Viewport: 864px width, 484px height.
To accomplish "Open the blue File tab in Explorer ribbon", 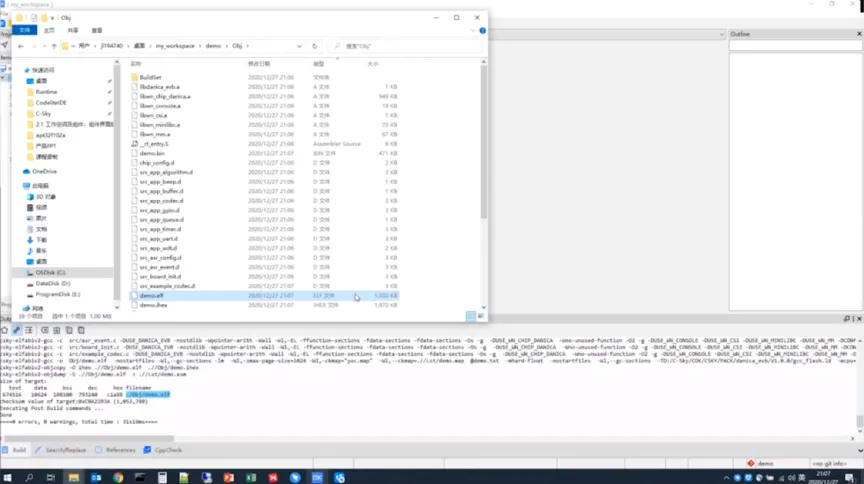I will 25,30.
